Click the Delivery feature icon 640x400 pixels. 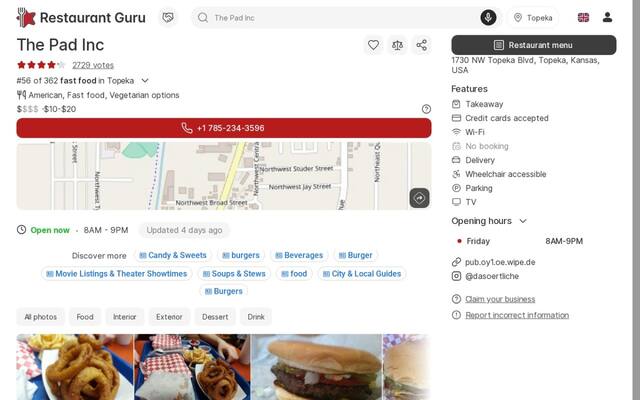pos(456,160)
